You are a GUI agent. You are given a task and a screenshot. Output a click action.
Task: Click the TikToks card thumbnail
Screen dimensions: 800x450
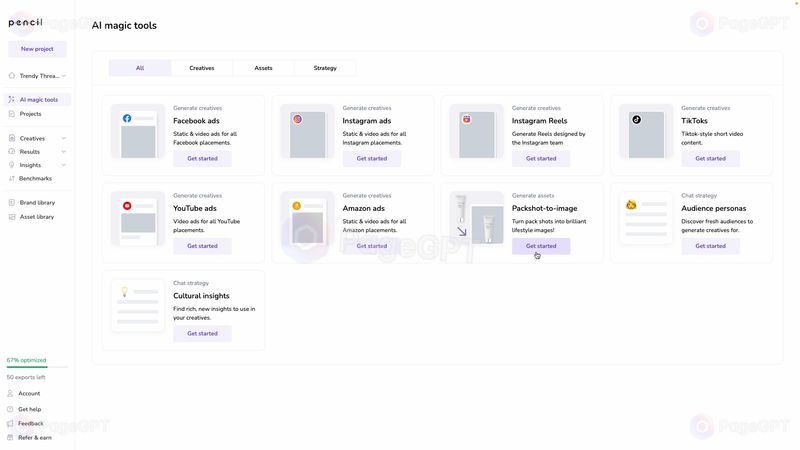tap(646, 132)
